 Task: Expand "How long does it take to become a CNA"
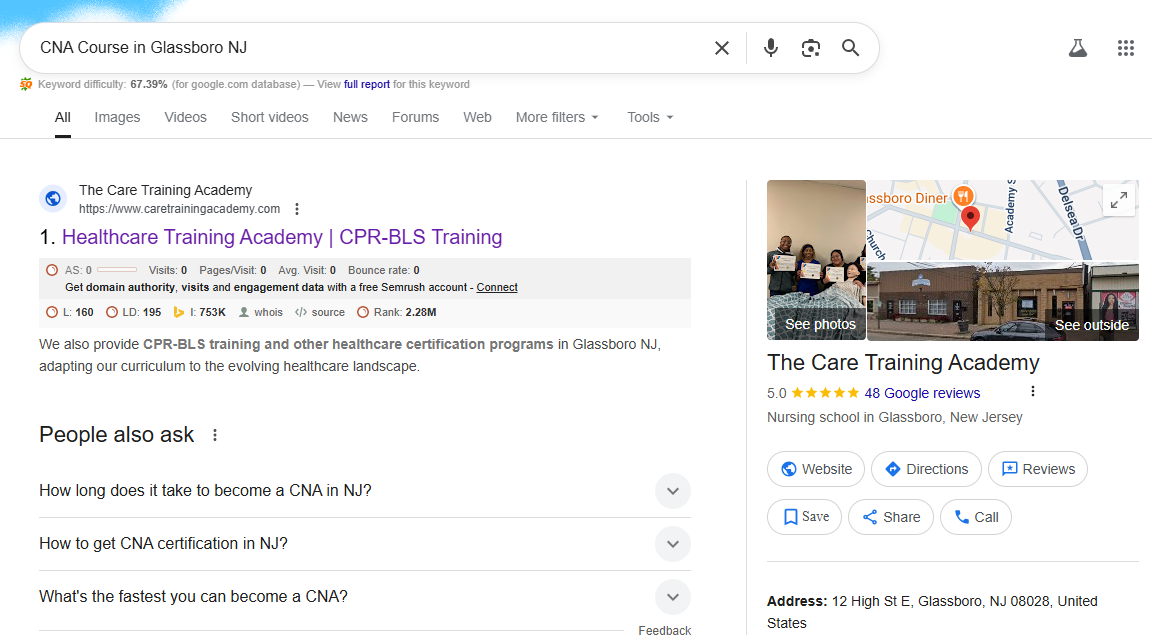(672, 491)
